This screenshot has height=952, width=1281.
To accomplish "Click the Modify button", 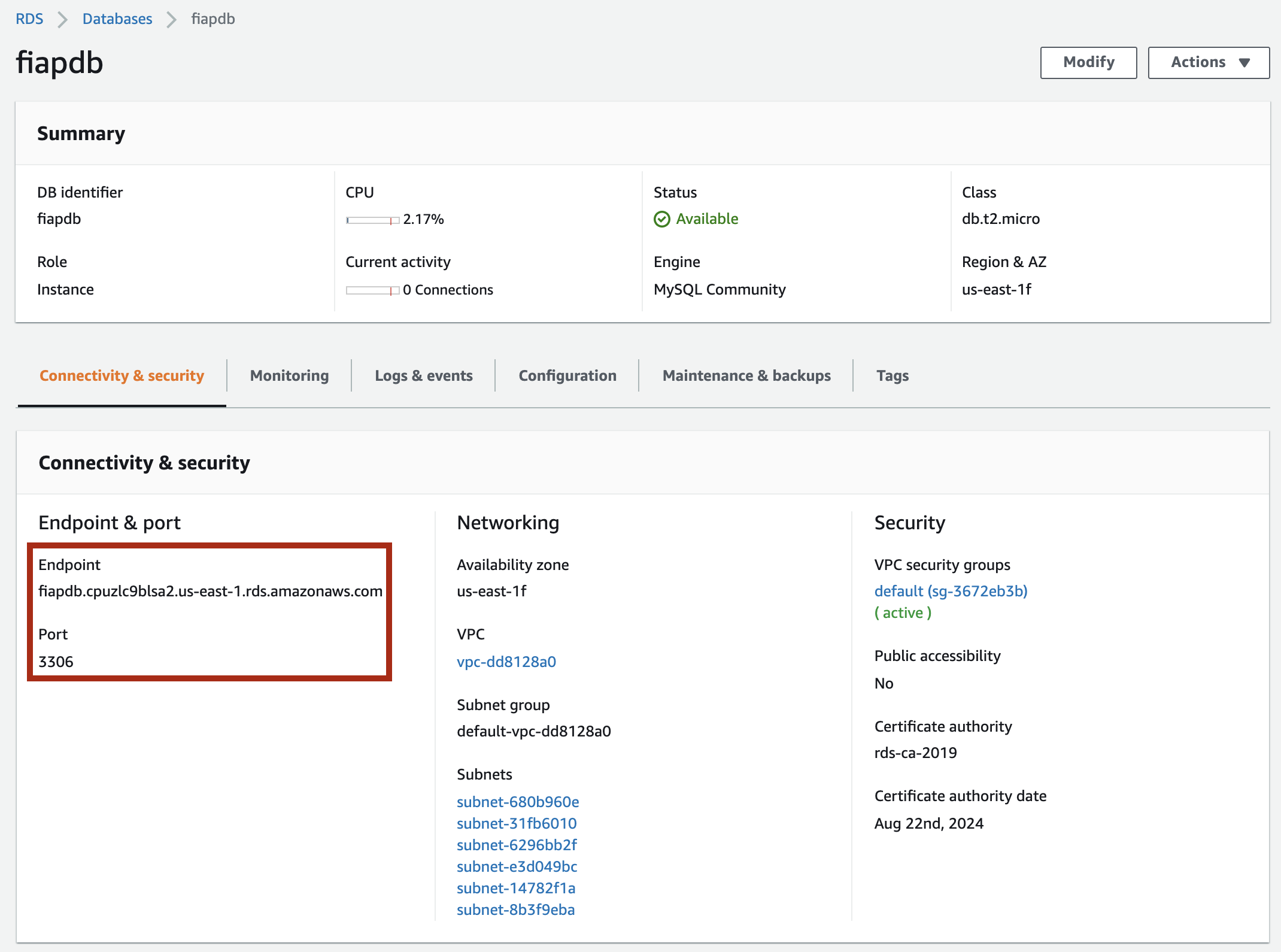I will click(1088, 62).
